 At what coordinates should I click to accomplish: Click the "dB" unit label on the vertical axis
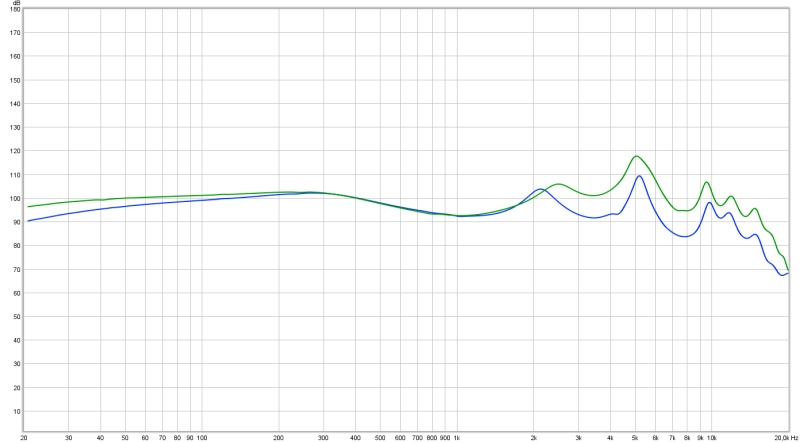point(14,3)
